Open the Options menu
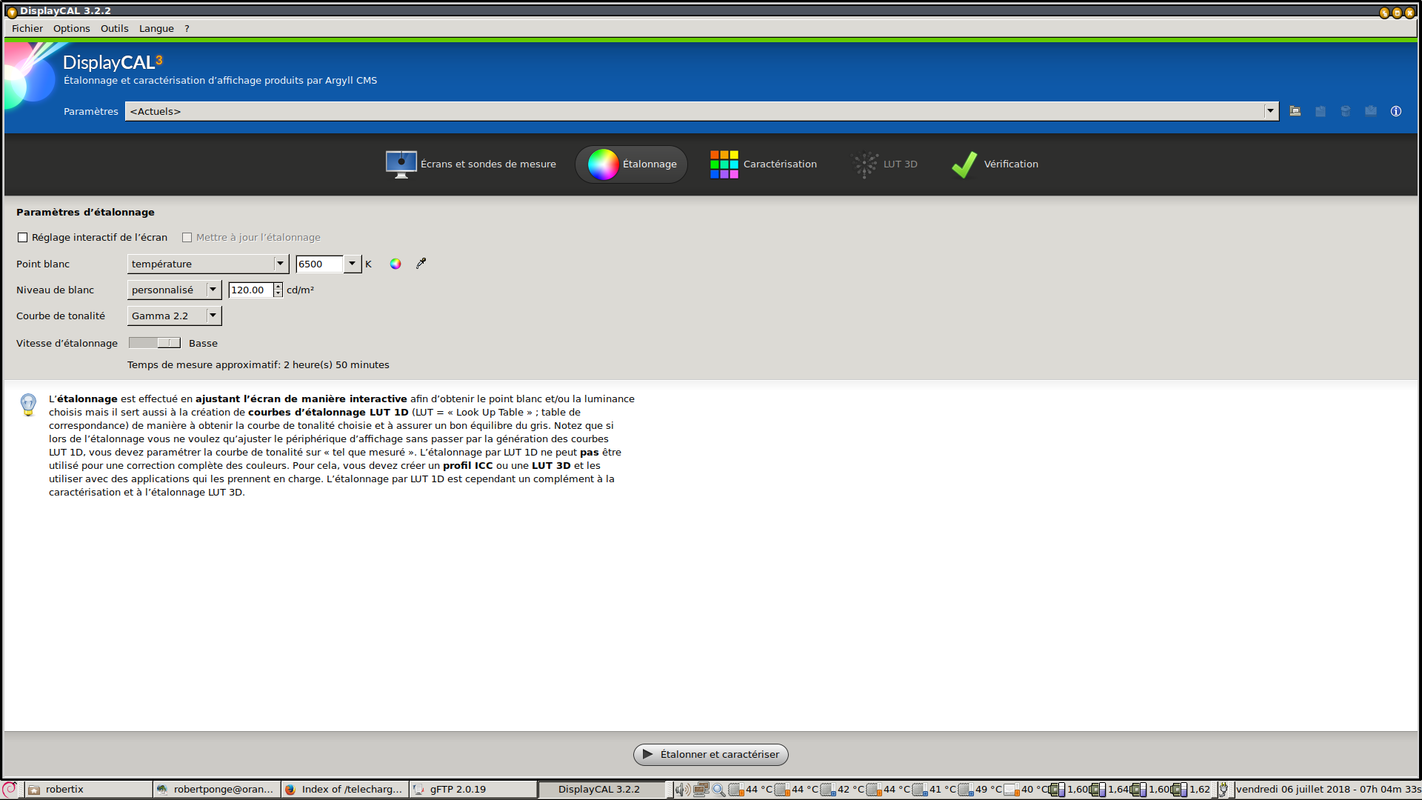Image resolution: width=1422 pixels, height=800 pixels. (x=72, y=29)
